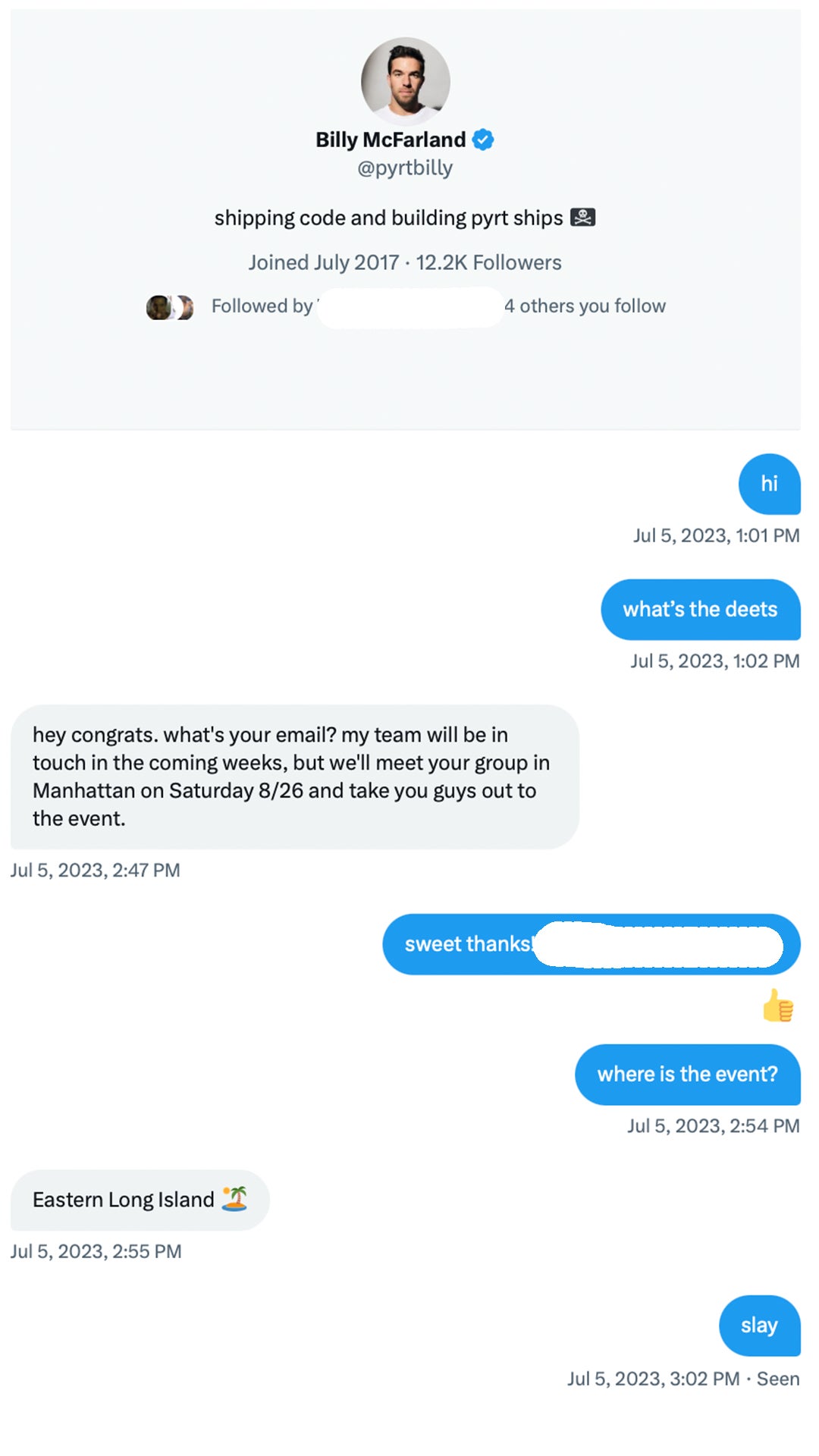The image size is (819, 1456).
Task: Select the 'hi' message bubble
Action: tap(769, 484)
